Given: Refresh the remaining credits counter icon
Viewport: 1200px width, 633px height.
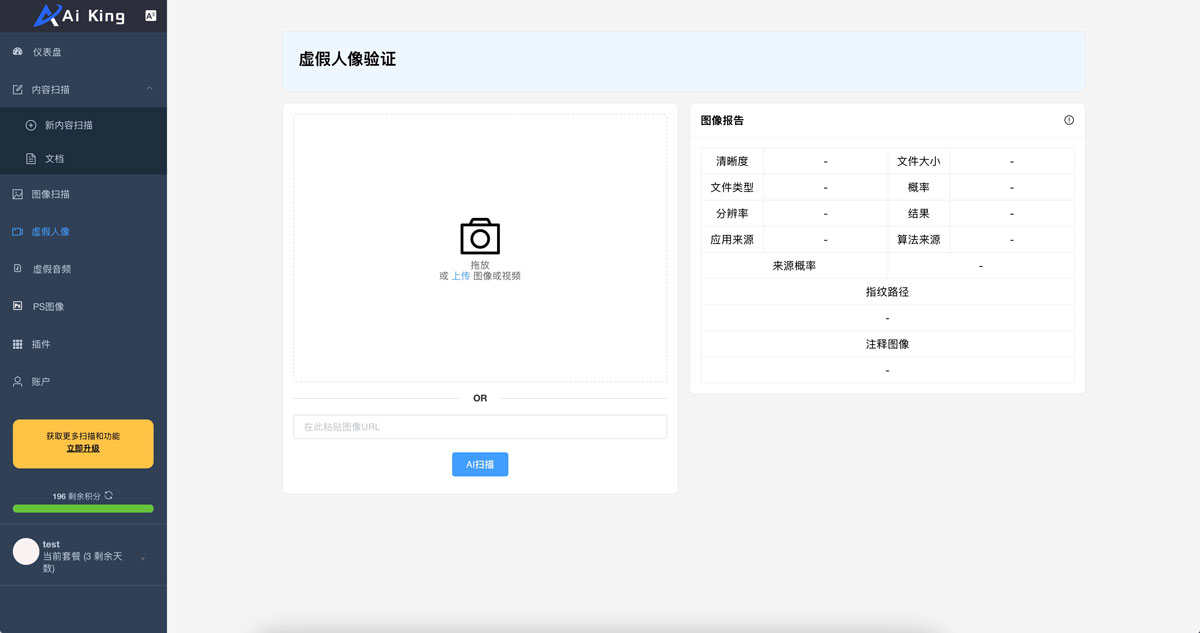Looking at the screenshot, I should pos(109,495).
